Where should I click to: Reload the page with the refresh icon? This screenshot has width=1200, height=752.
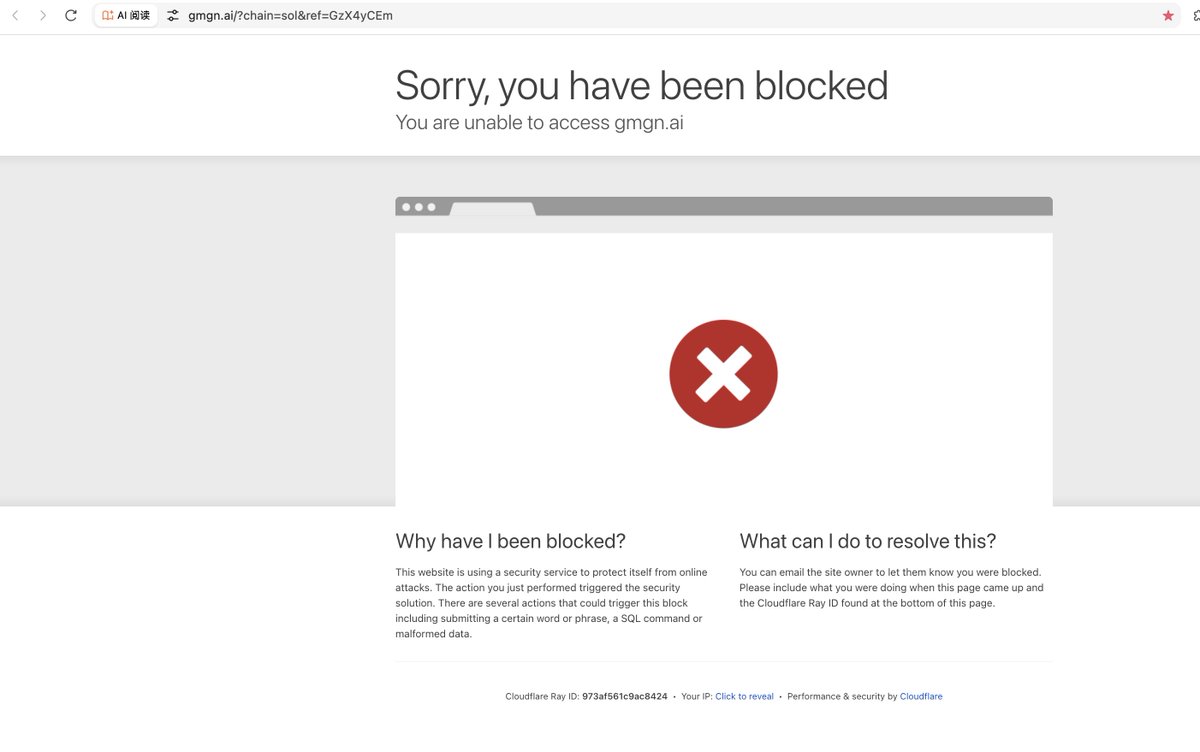pos(71,16)
